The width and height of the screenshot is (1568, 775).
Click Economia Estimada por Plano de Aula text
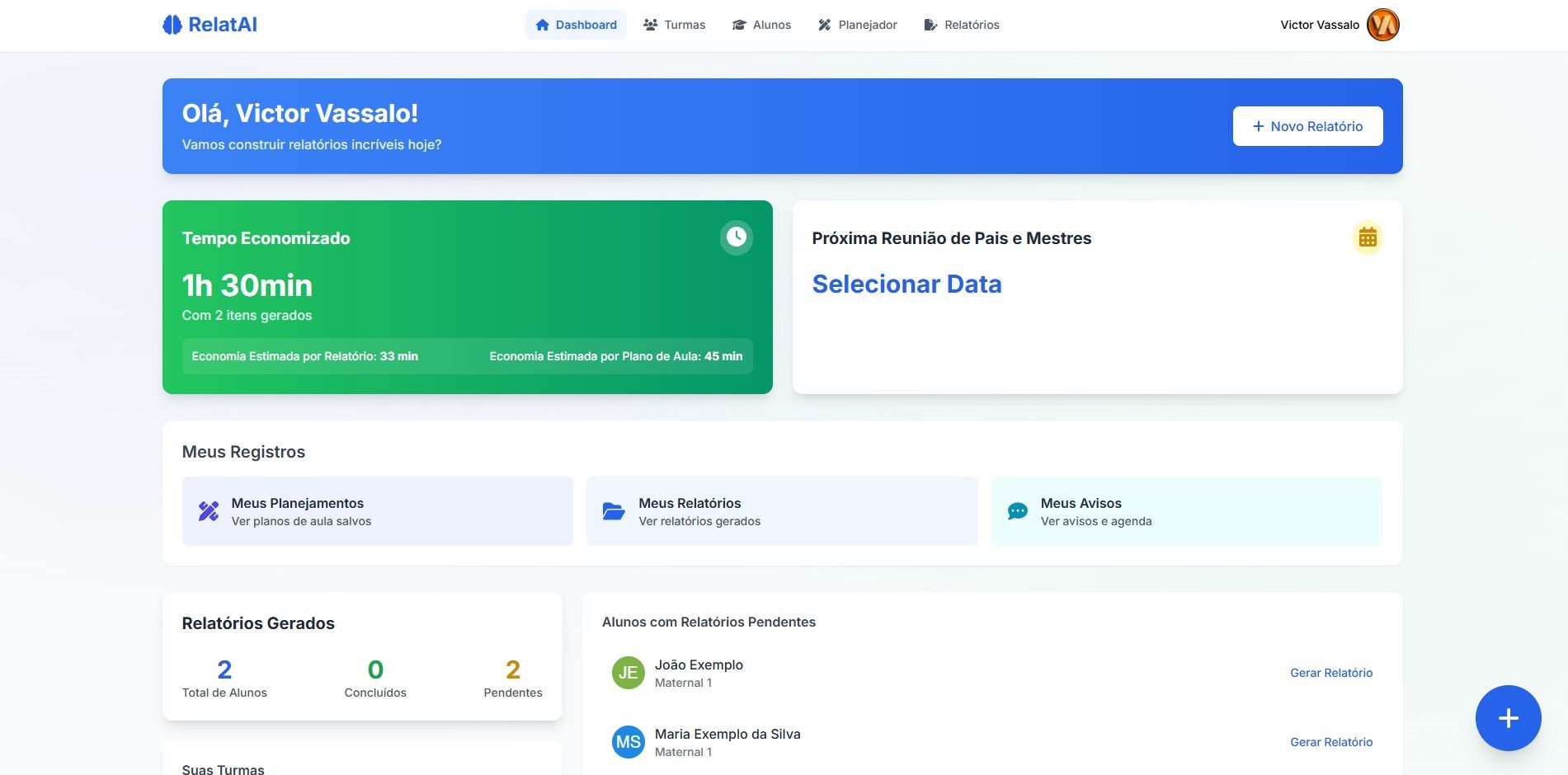[616, 356]
